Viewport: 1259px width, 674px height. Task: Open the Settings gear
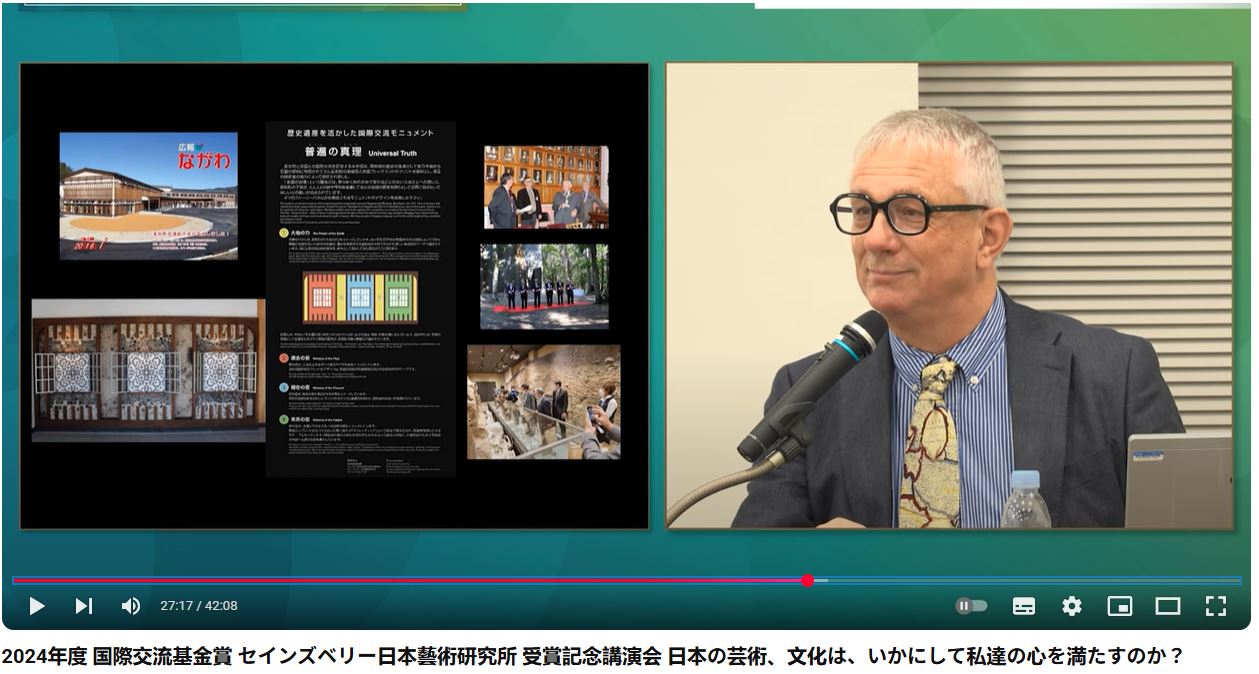click(x=1072, y=606)
